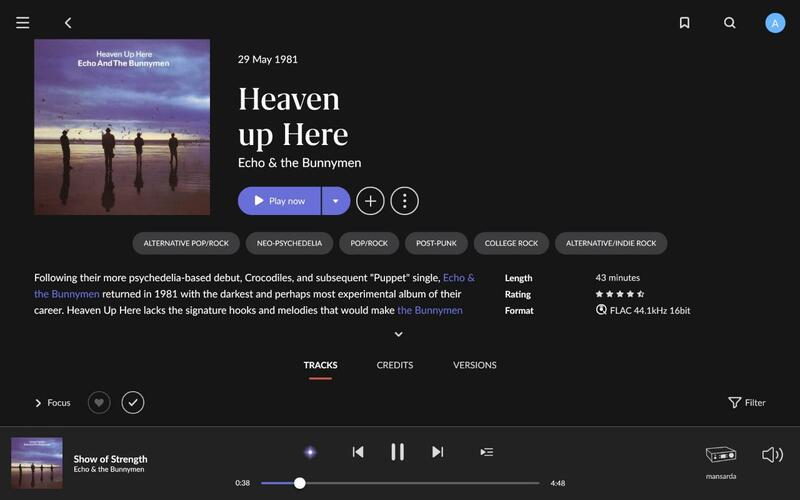The width and height of the screenshot is (800, 500).
Task: Open bookmarks from the top bar
Action: point(684,22)
